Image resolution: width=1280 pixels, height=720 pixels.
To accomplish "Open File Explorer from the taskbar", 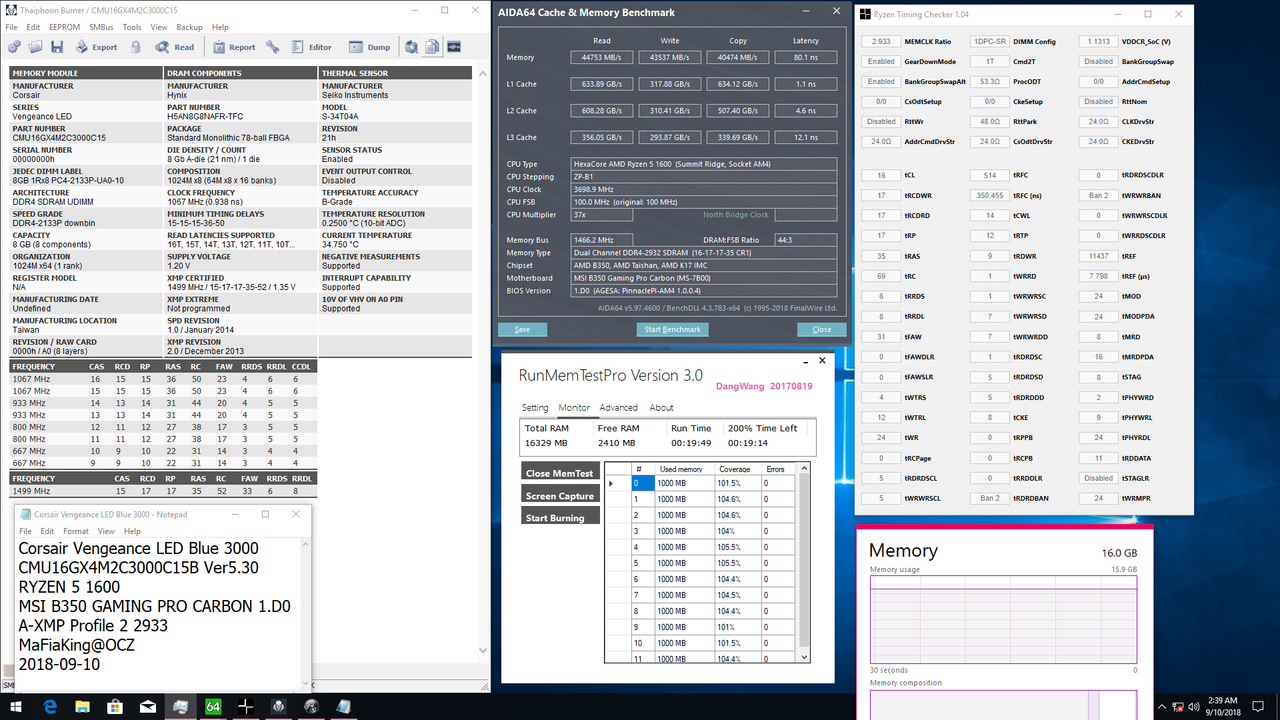I will pyautogui.click(x=82, y=706).
